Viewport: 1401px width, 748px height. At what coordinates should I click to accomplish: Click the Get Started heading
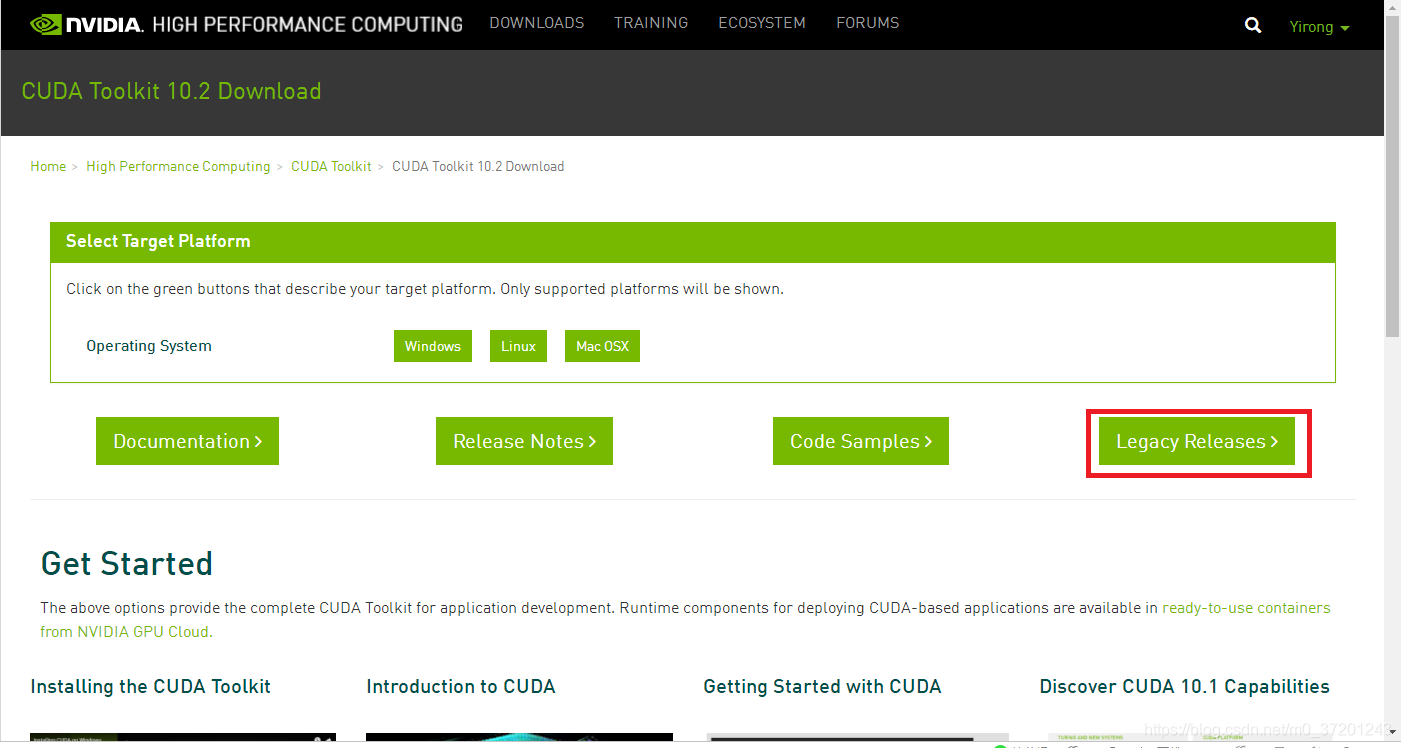coord(127,563)
